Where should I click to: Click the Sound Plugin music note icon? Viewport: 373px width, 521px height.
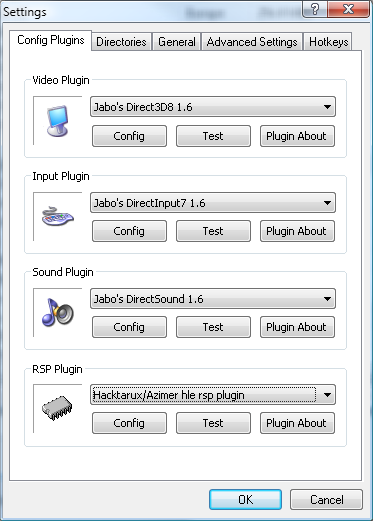tap(58, 312)
